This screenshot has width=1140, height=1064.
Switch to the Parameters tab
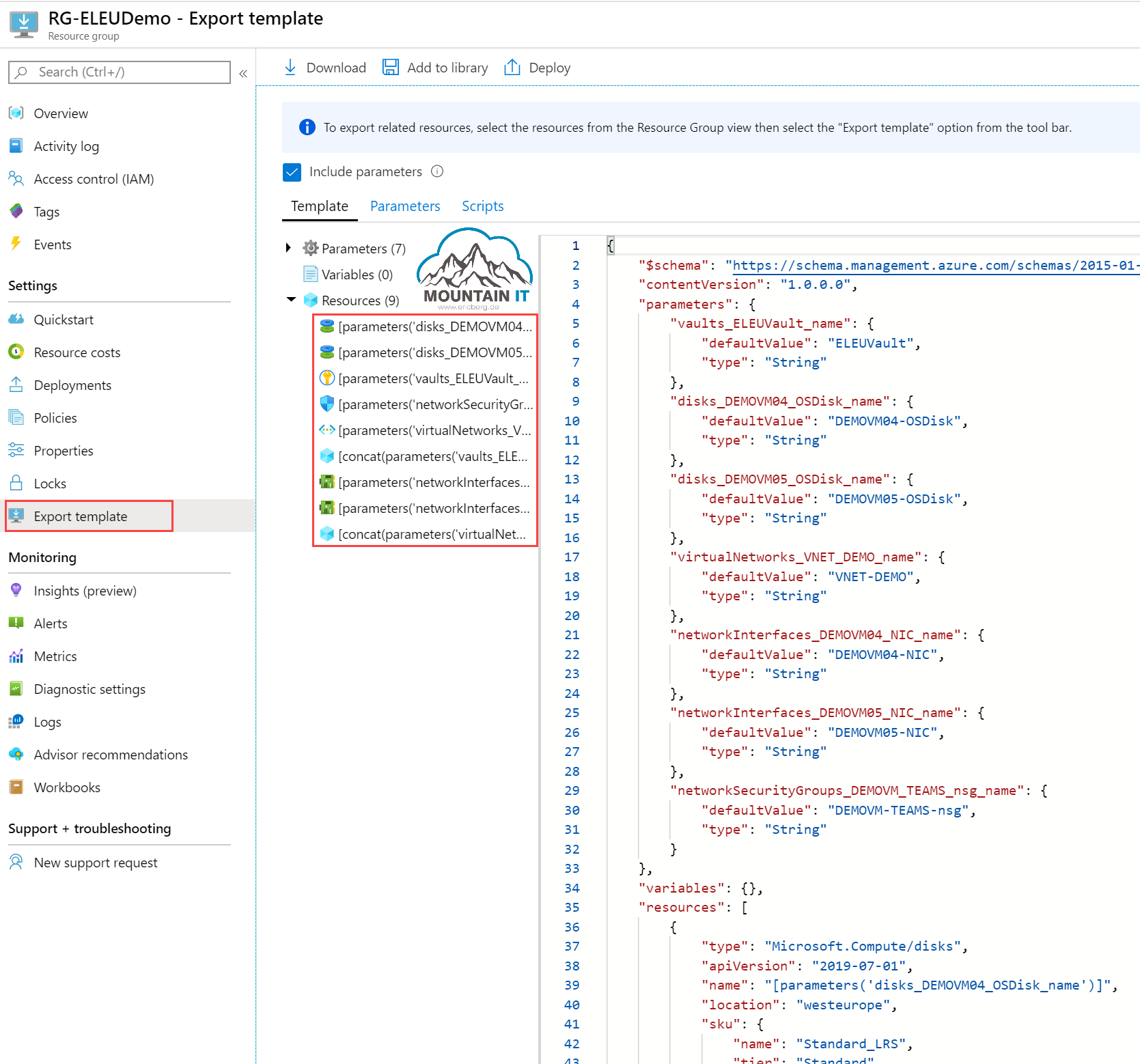(x=404, y=206)
